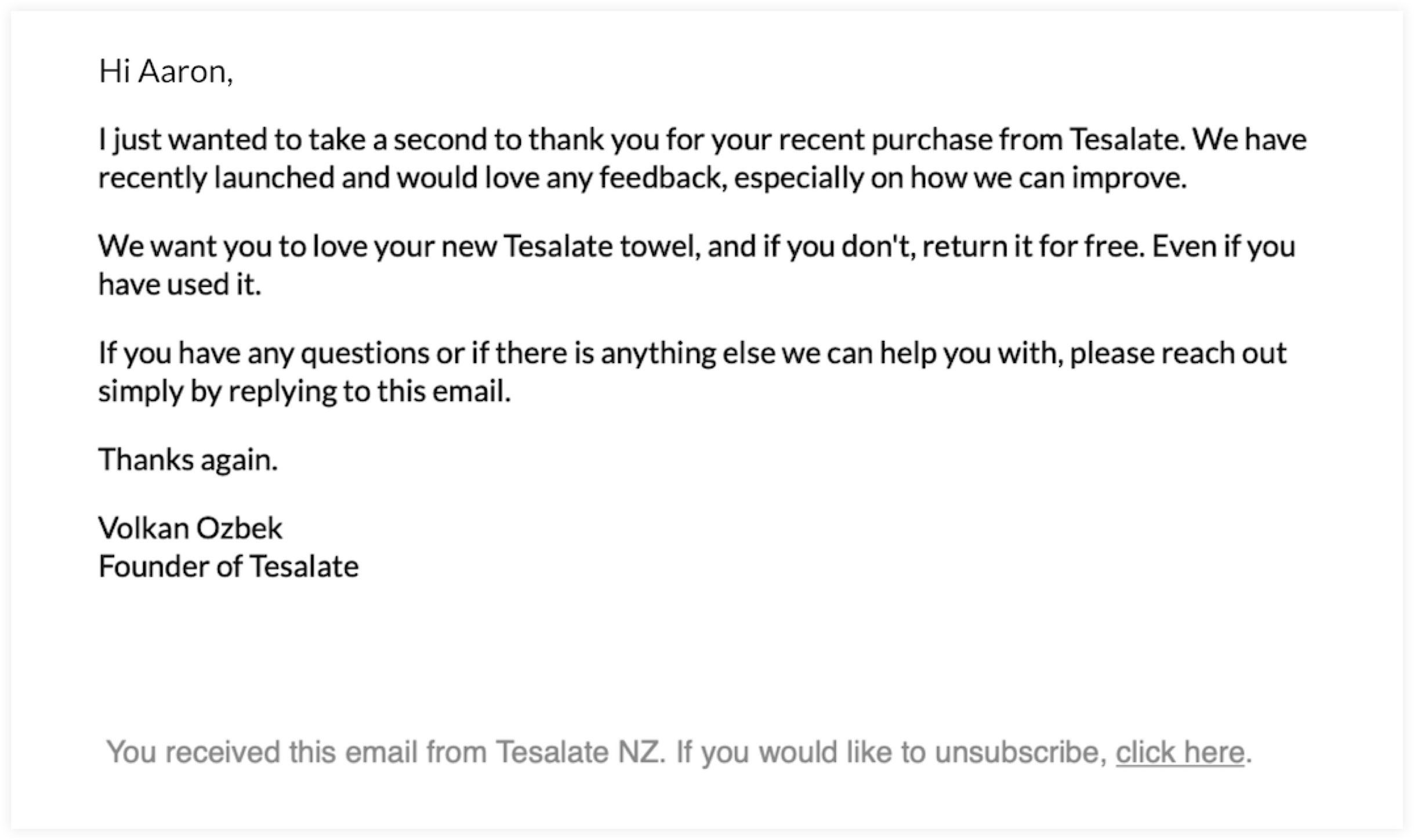Click the words 'please reach out'

[1178, 353]
